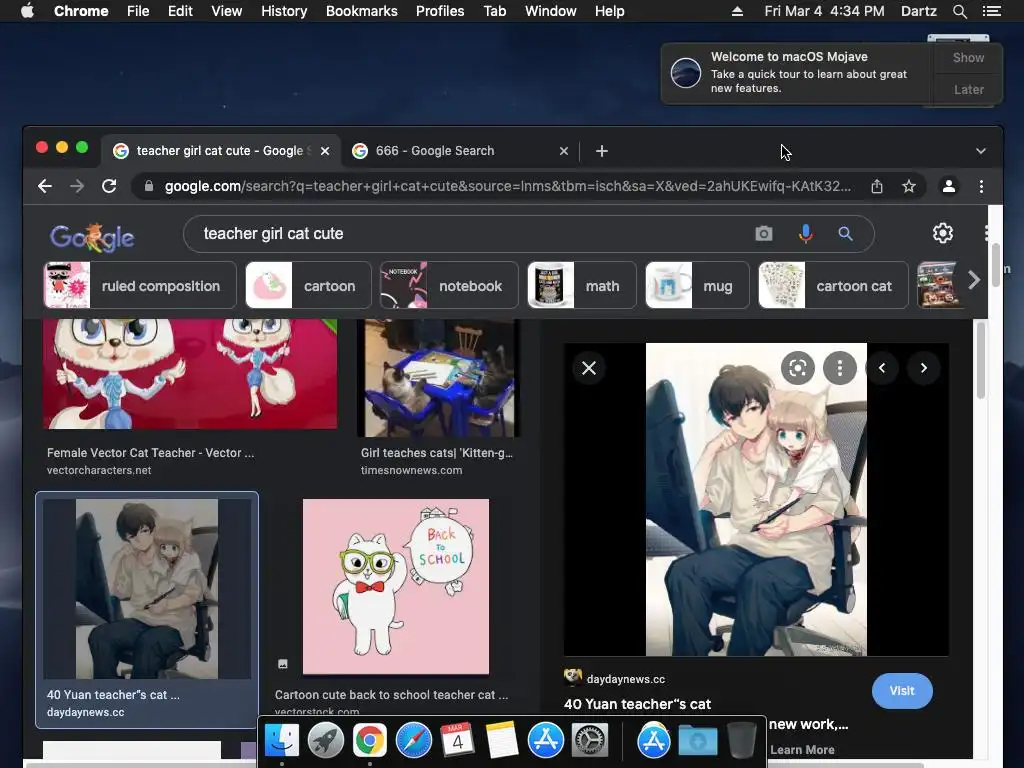
Task: Select the 'mug' filter chip
Action: pyautogui.click(x=697, y=285)
